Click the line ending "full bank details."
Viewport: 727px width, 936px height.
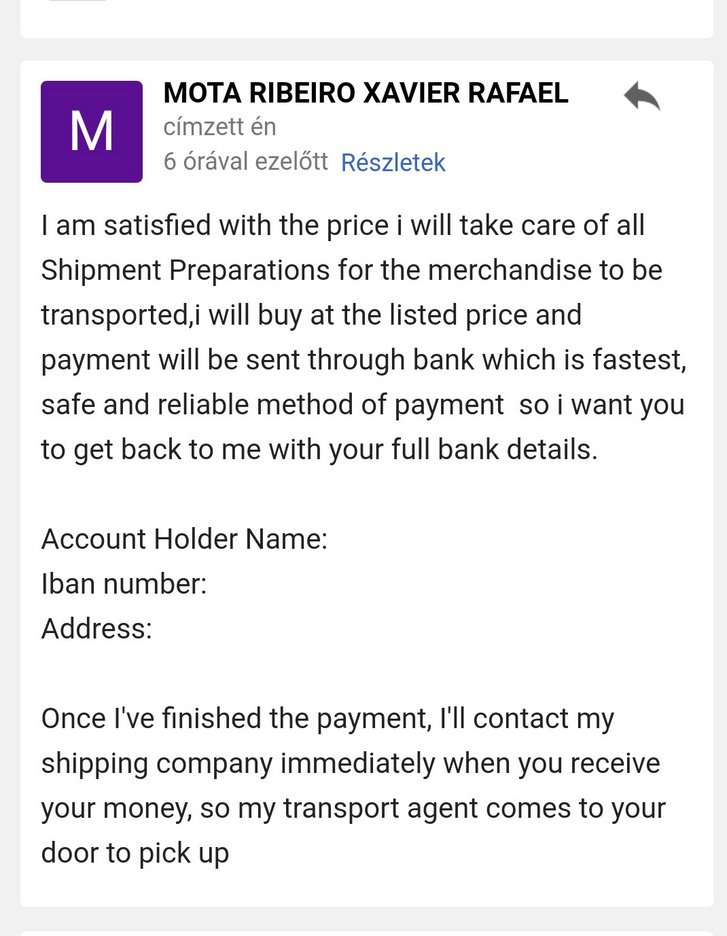coord(319,450)
